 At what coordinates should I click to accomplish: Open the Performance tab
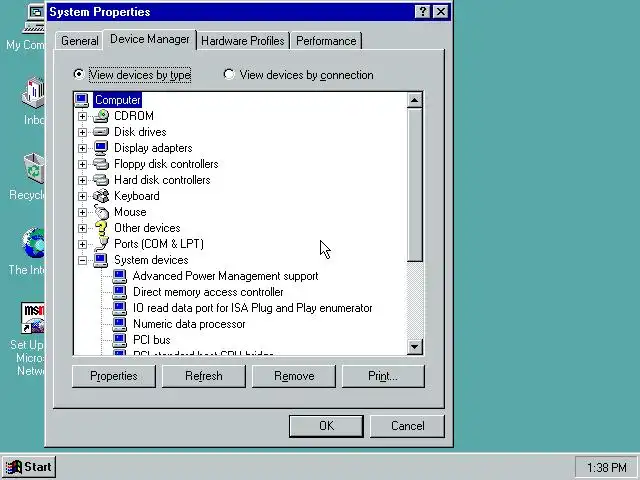click(x=326, y=41)
